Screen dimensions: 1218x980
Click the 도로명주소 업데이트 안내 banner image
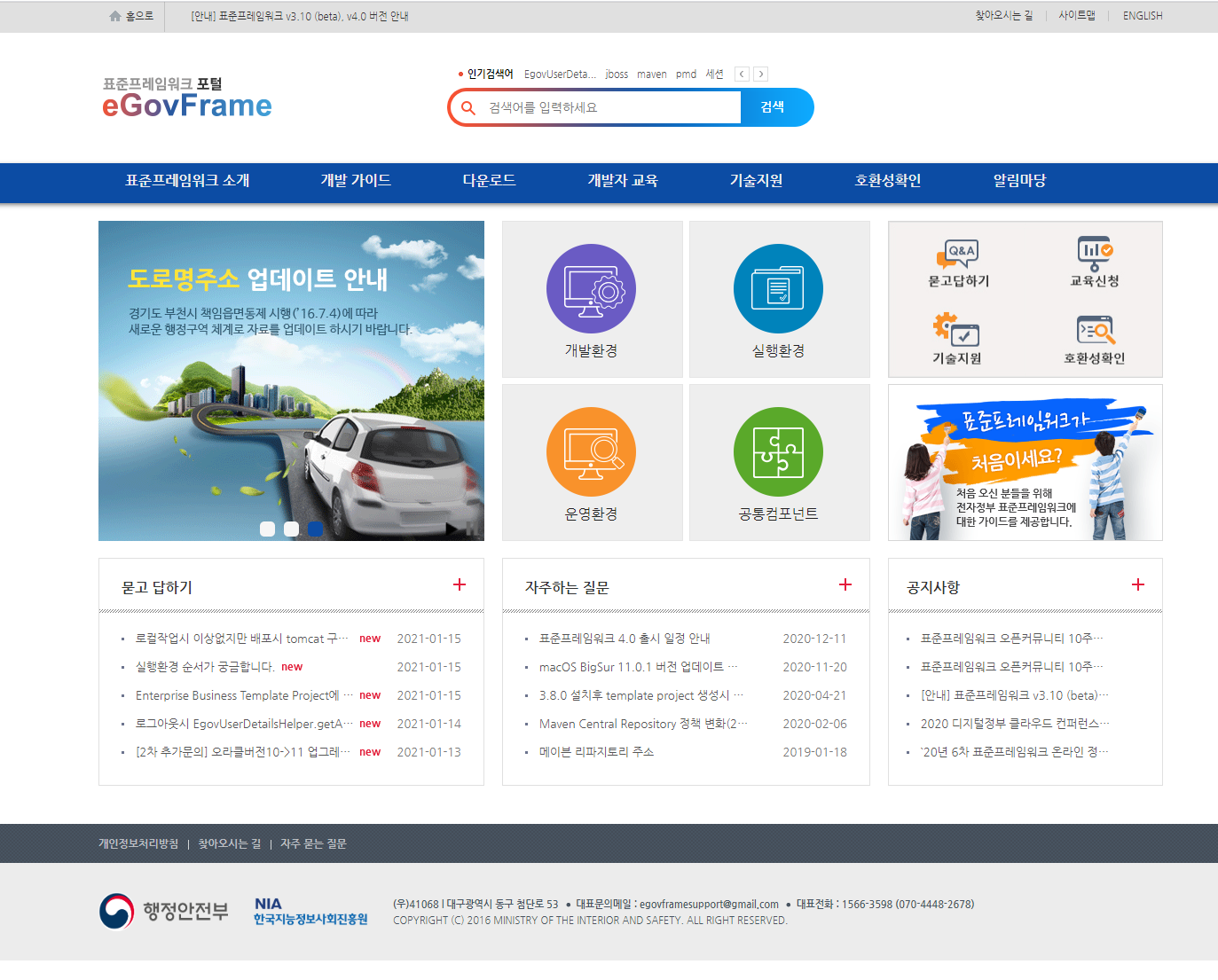point(291,380)
